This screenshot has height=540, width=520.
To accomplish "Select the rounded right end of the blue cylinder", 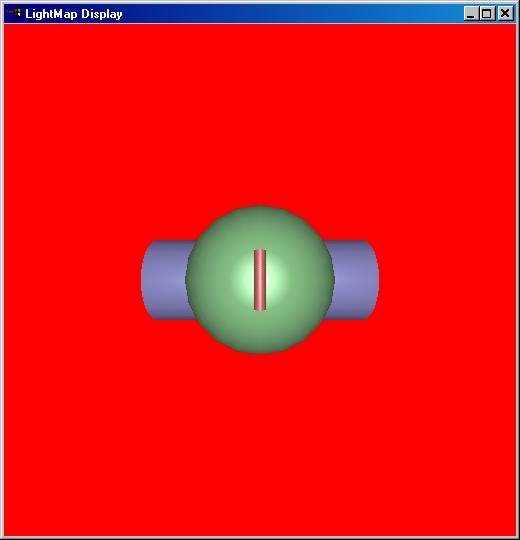I will pyautogui.click(x=374, y=280).
